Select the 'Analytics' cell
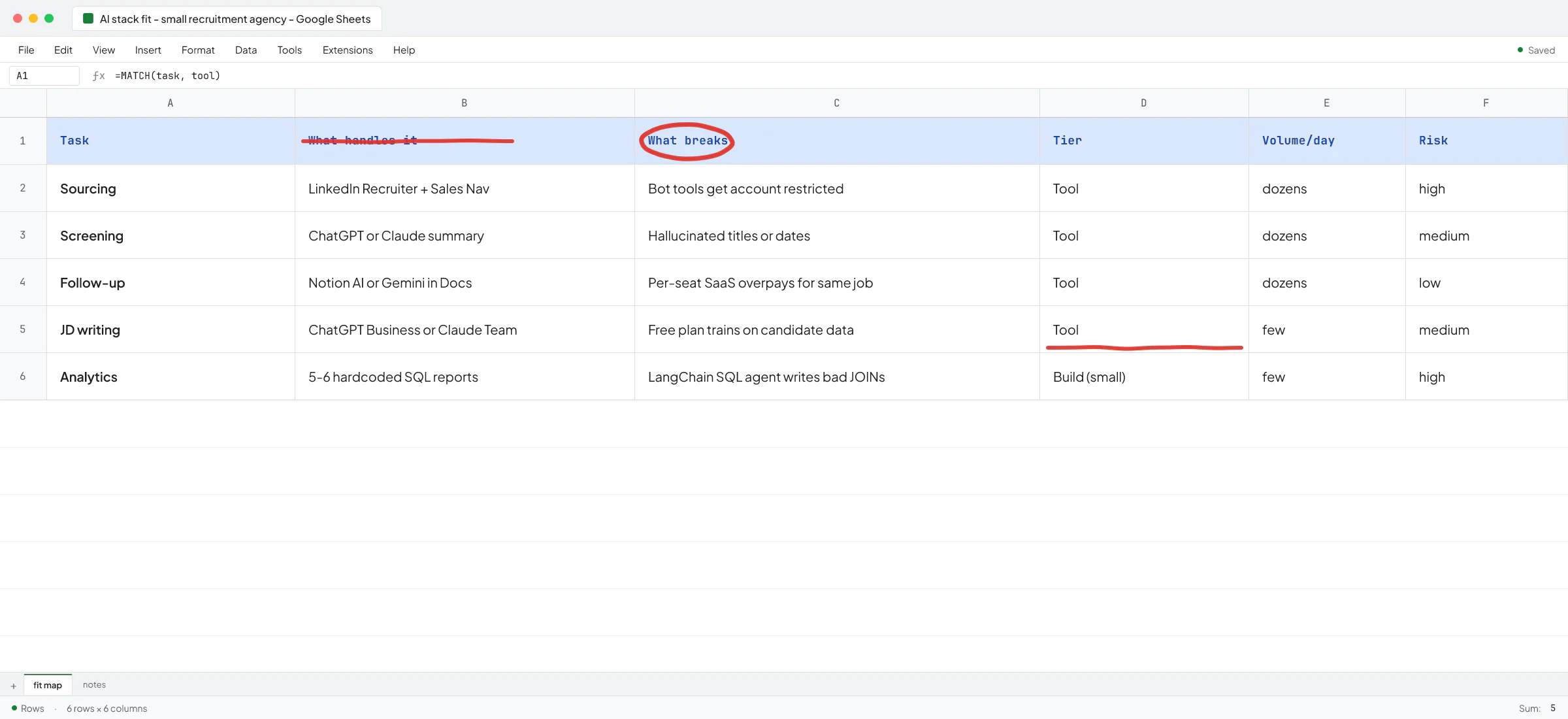Screen dimensions: 1568x719 (x=171, y=376)
